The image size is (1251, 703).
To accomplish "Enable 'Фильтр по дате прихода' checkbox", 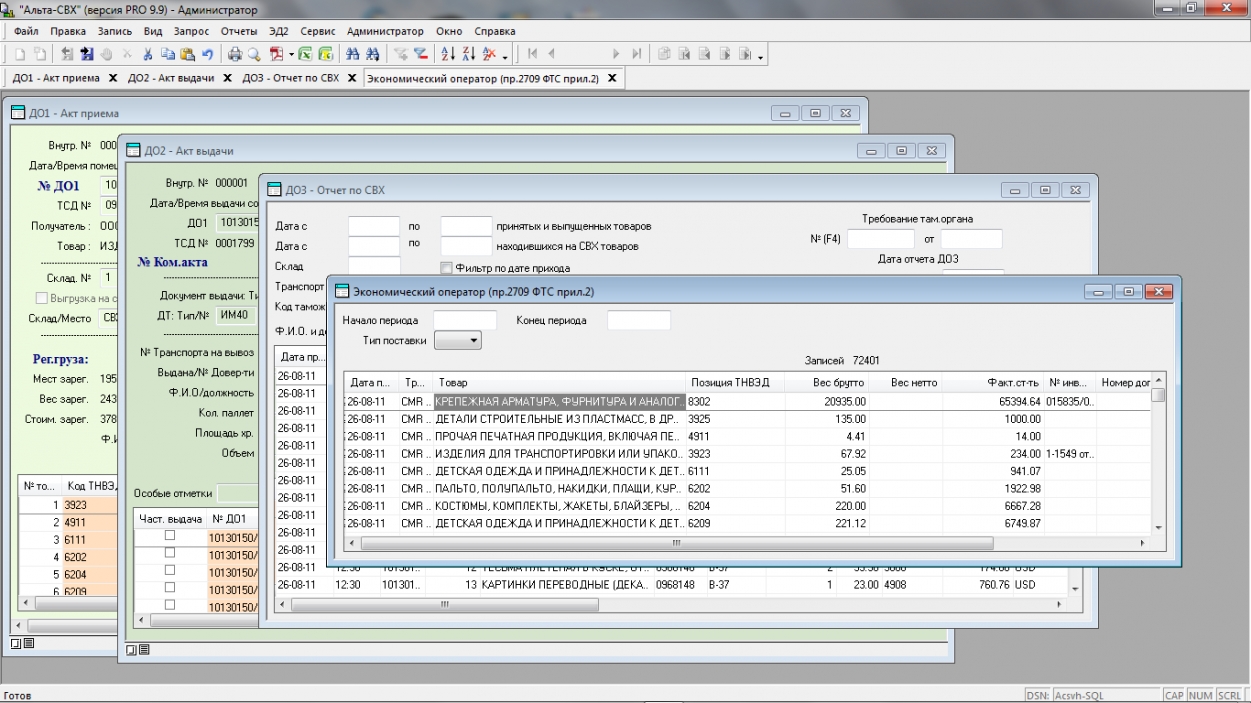I will pos(446,268).
